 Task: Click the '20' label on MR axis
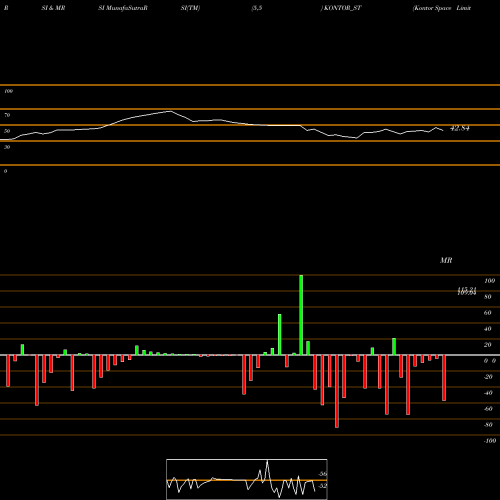(x=487, y=345)
